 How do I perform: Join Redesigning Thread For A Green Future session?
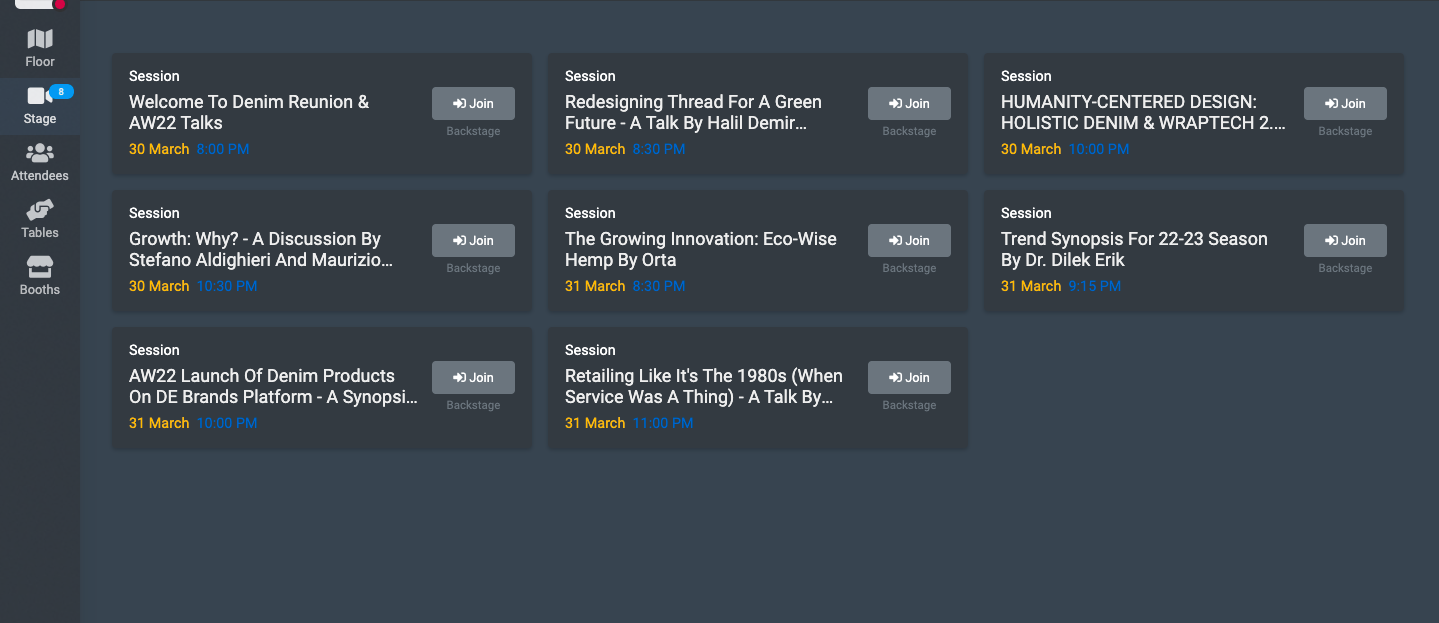[909, 103]
